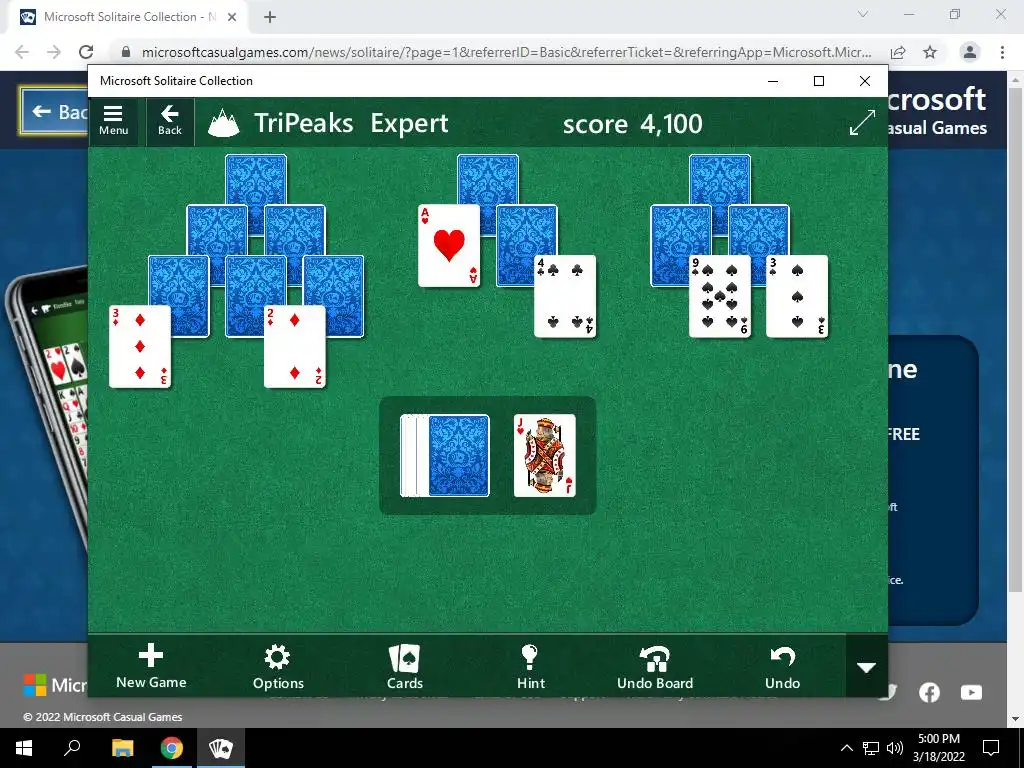1024x768 pixels.
Task: Open Chrome profile avatar menu
Action: coord(970,52)
